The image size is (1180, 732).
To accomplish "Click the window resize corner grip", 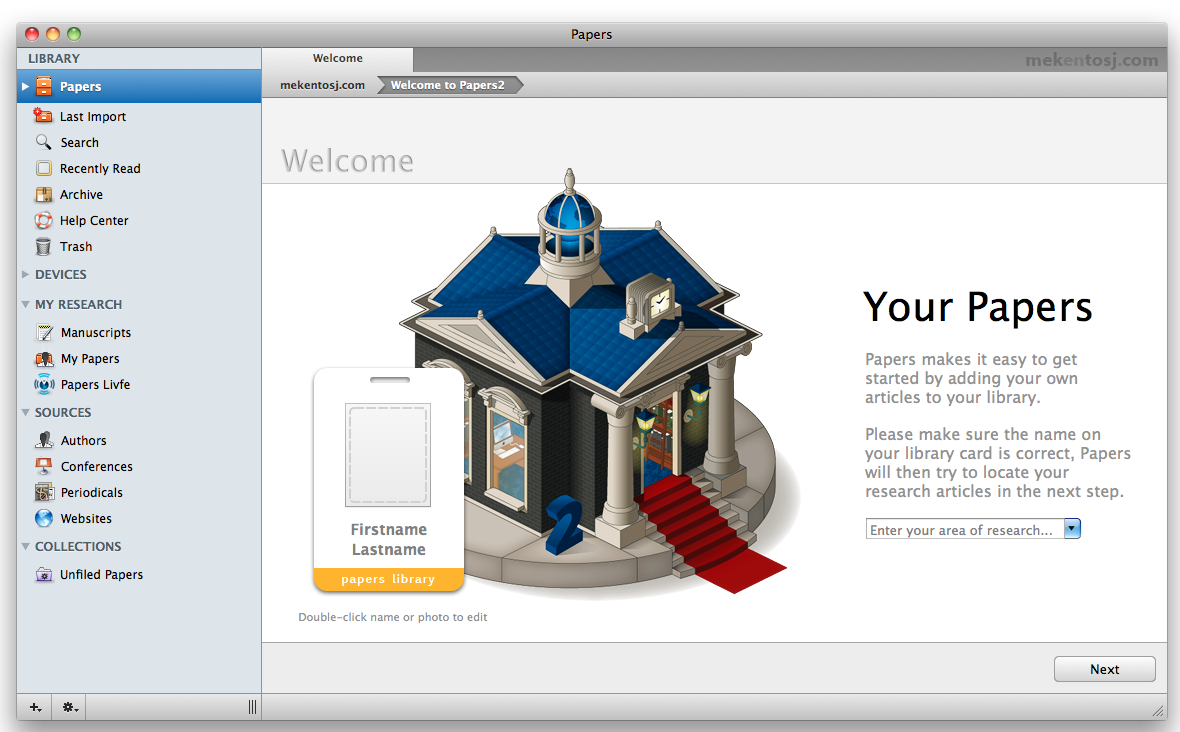I will point(1157,710).
